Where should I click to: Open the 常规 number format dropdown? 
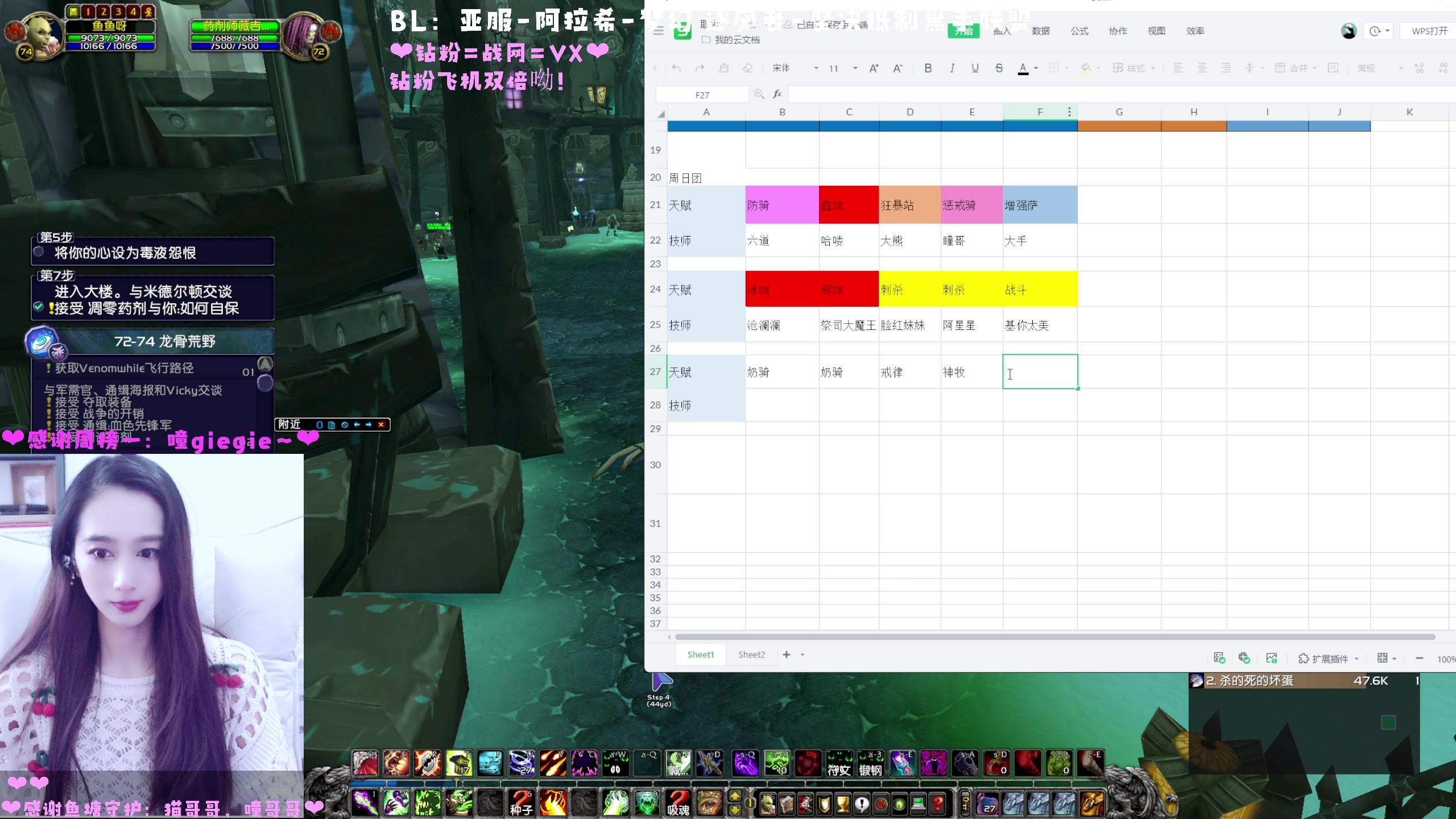tap(1379, 68)
